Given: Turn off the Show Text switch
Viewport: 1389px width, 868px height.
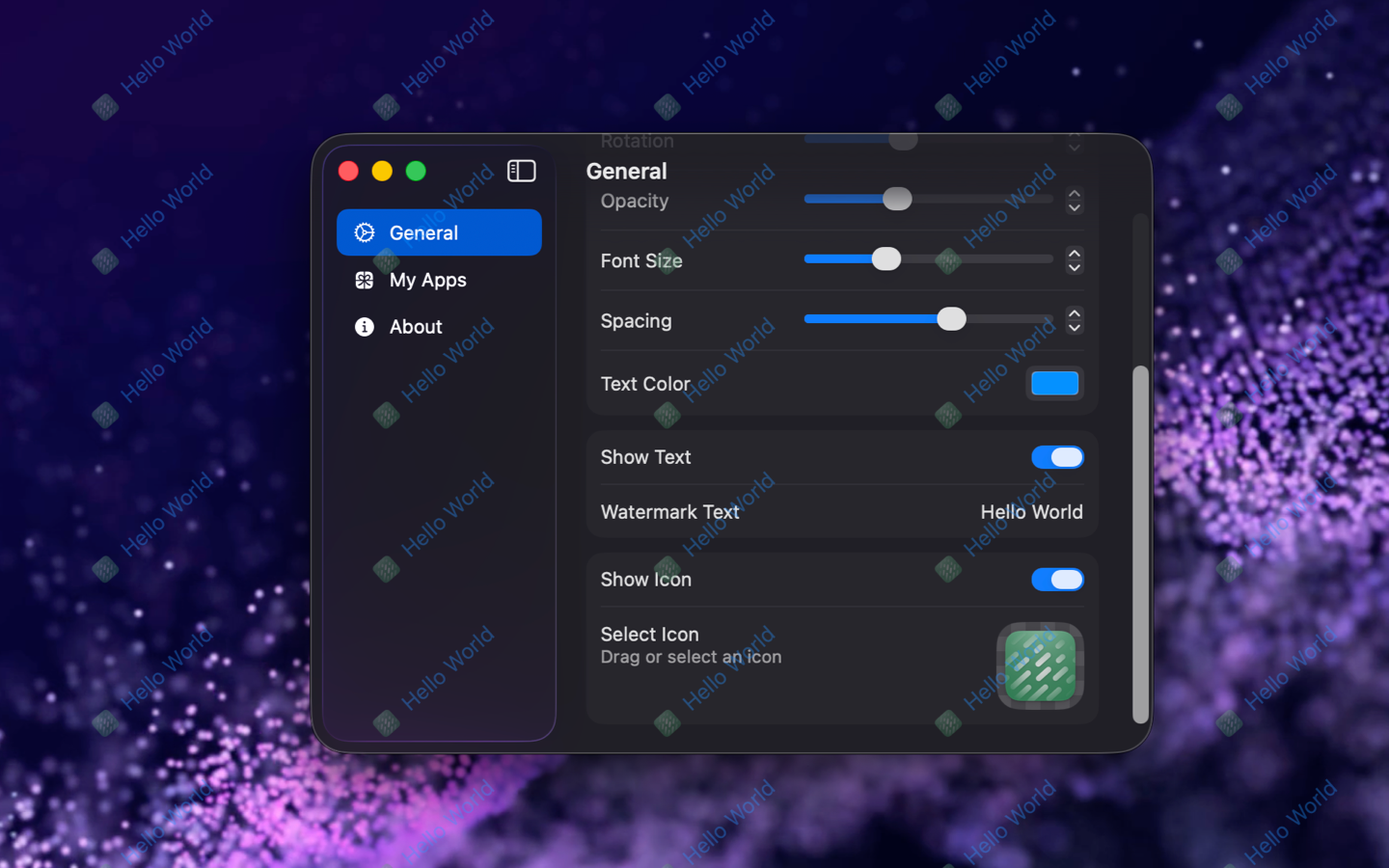Looking at the screenshot, I should [x=1056, y=457].
